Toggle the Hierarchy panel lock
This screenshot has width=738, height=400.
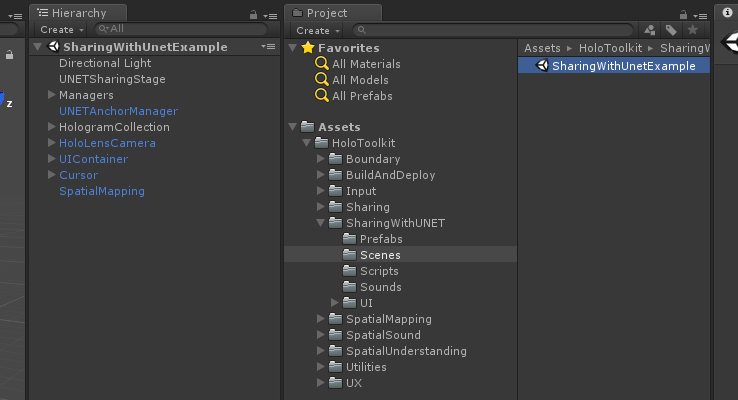(x=253, y=15)
